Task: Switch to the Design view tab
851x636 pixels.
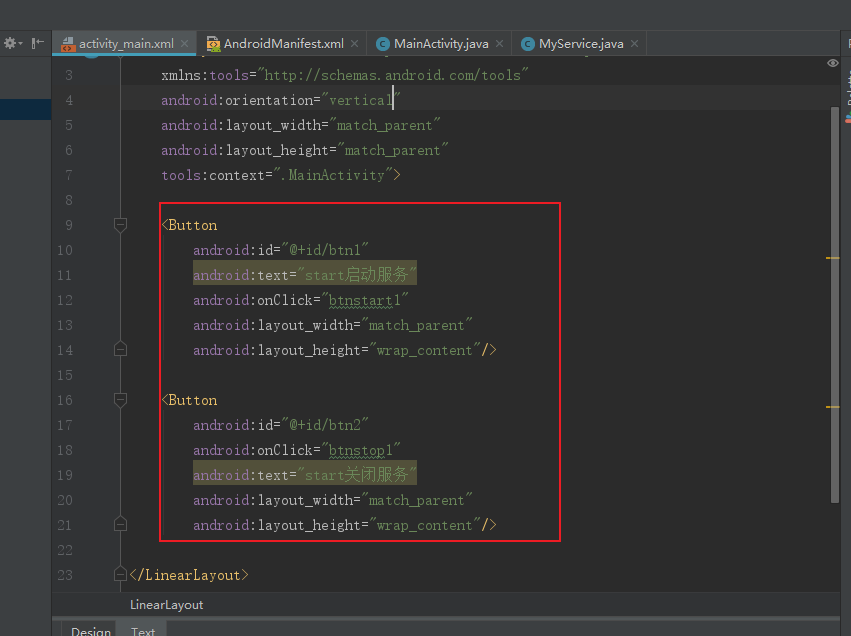Action: [91, 631]
